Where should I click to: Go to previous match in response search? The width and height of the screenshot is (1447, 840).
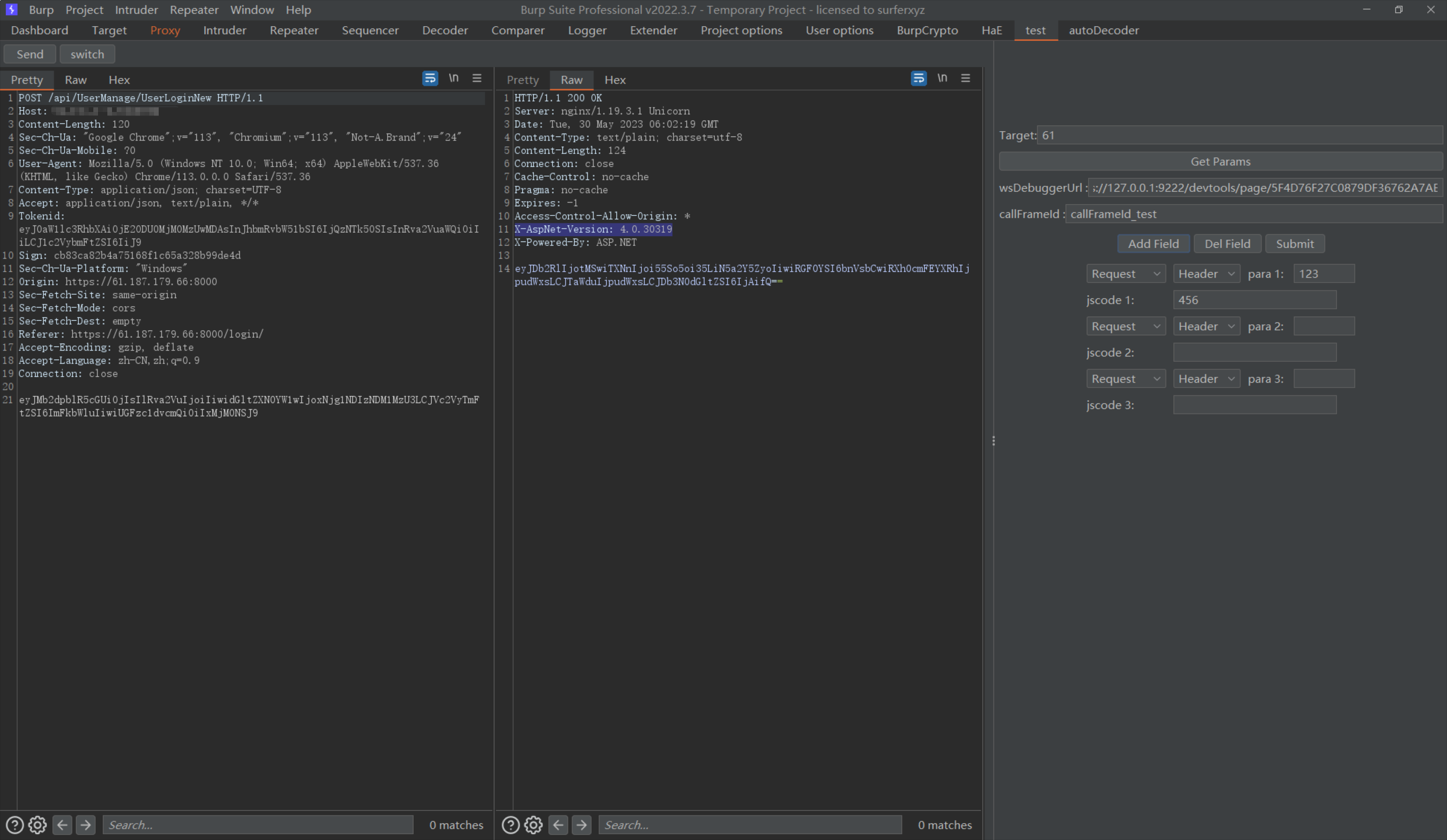558,825
